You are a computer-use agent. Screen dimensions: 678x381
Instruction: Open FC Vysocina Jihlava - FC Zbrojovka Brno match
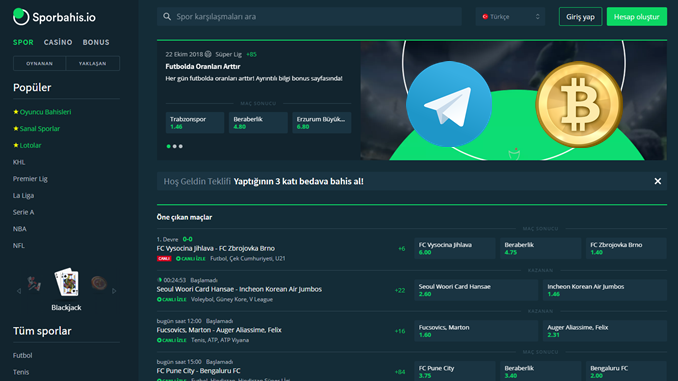(215, 248)
